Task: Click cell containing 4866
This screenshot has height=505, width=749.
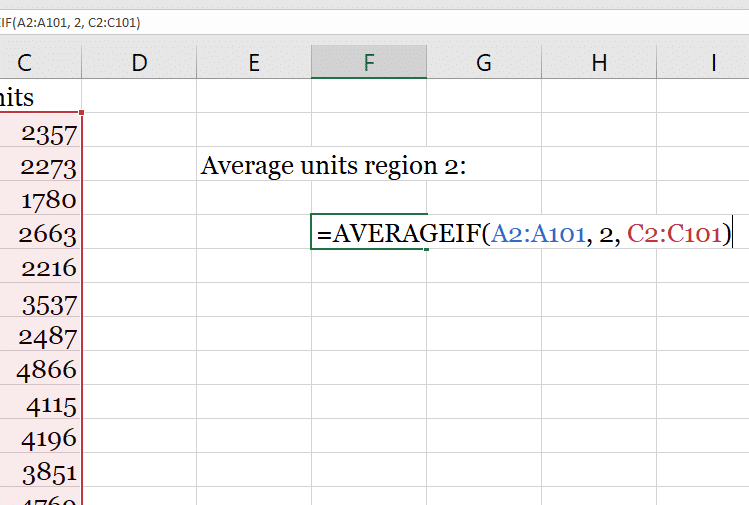Action: point(40,368)
